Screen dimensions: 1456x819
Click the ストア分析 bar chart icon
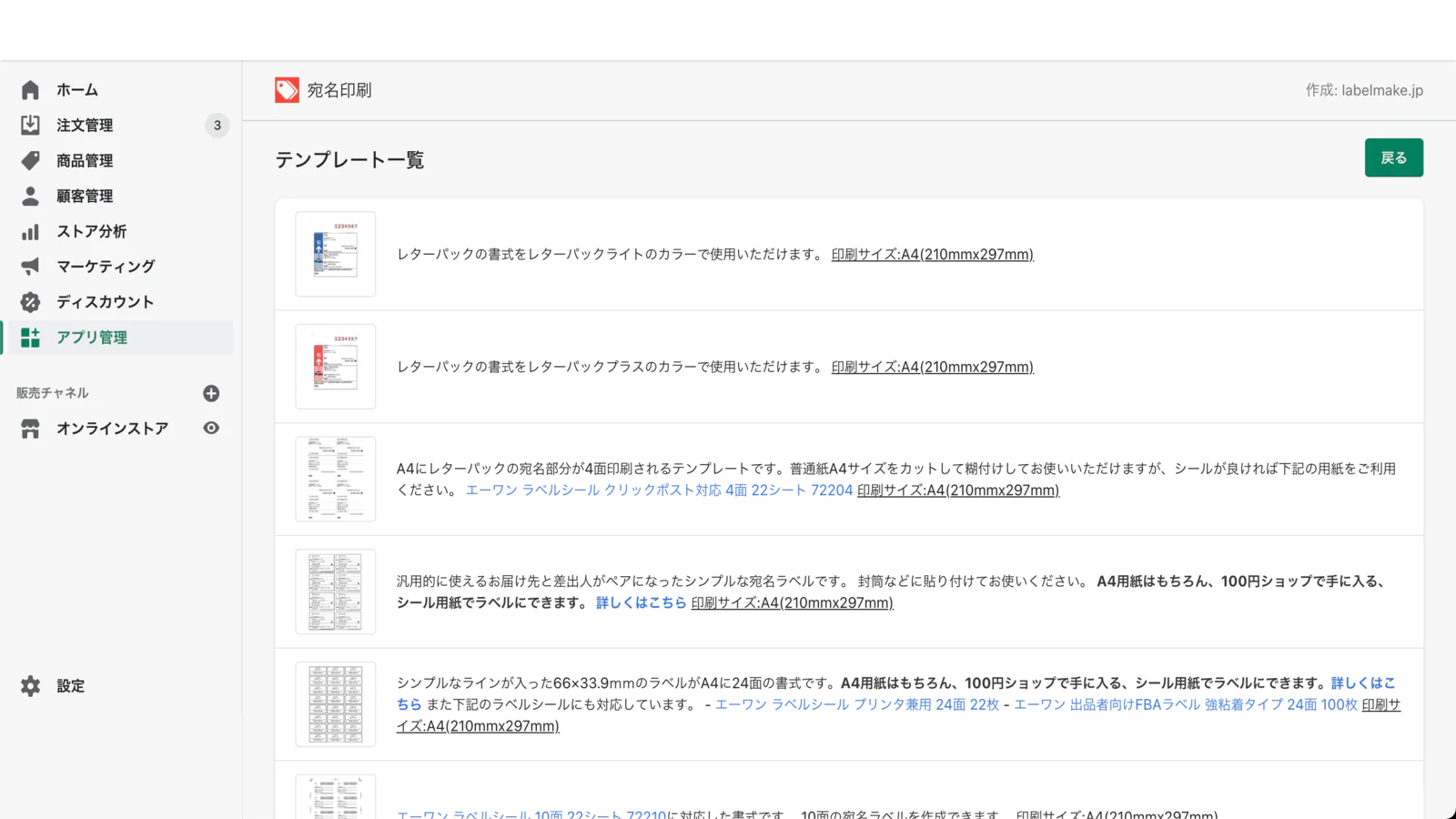30,231
